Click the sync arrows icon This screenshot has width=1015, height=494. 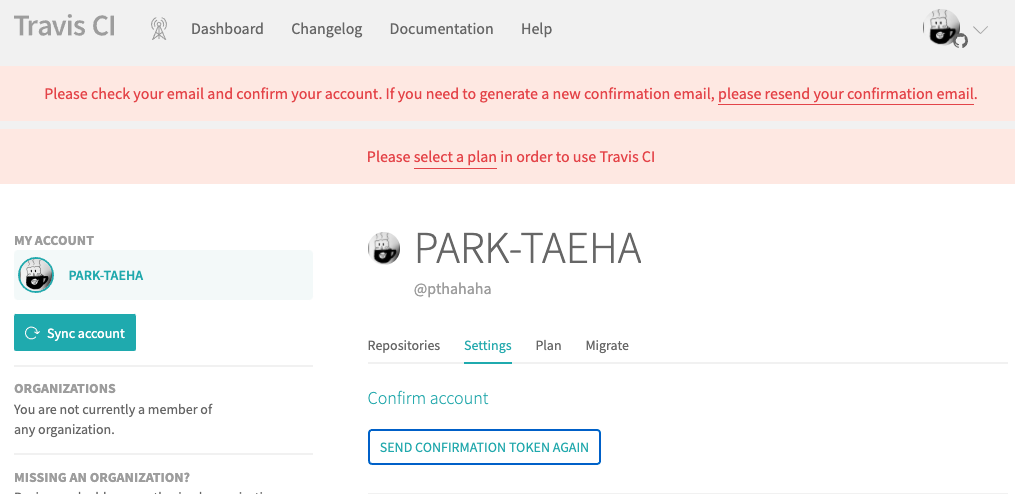click(32, 333)
